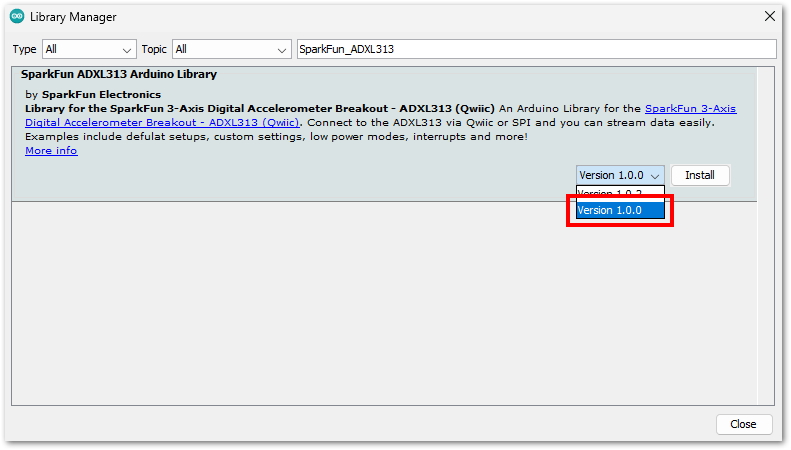Screen dimensions: 791x450
Task: Click the chevron arrow of Topic combo box
Action: 281,50
